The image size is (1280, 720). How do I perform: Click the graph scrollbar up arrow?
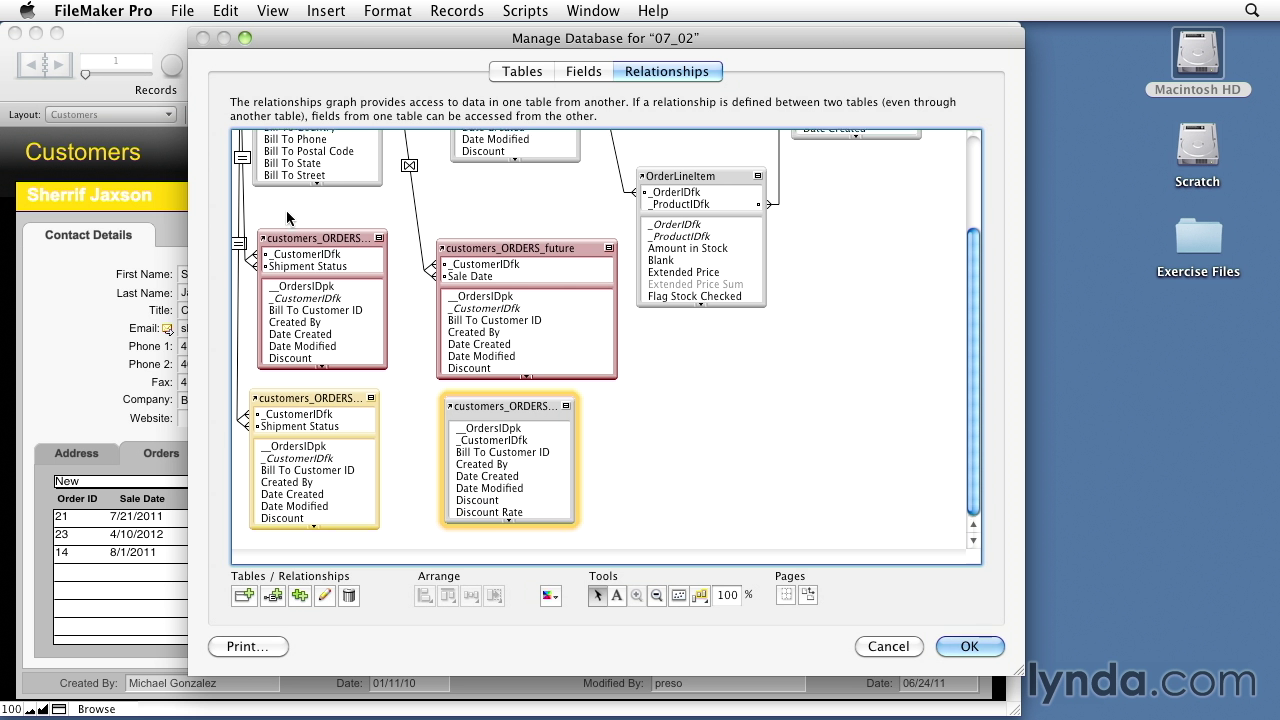973,524
